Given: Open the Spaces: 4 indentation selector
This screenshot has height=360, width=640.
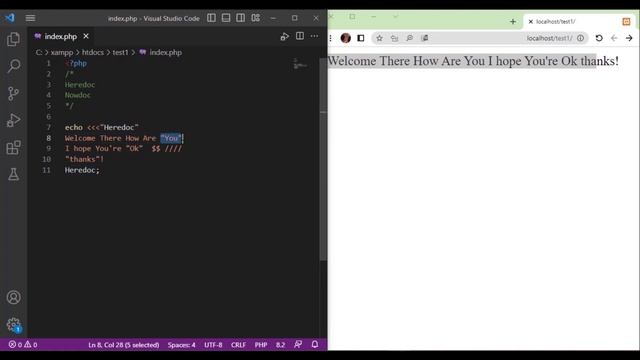Looking at the screenshot, I should point(182,345).
